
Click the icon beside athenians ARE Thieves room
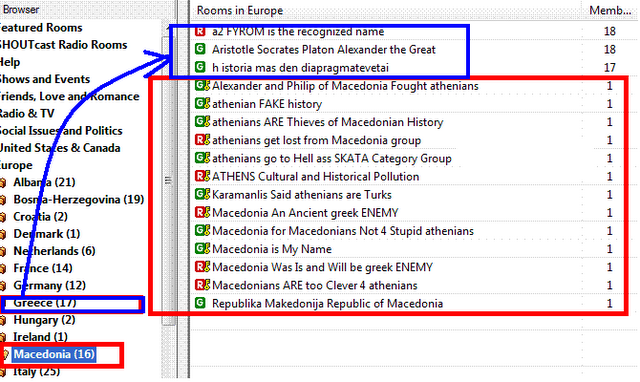pos(202,122)
